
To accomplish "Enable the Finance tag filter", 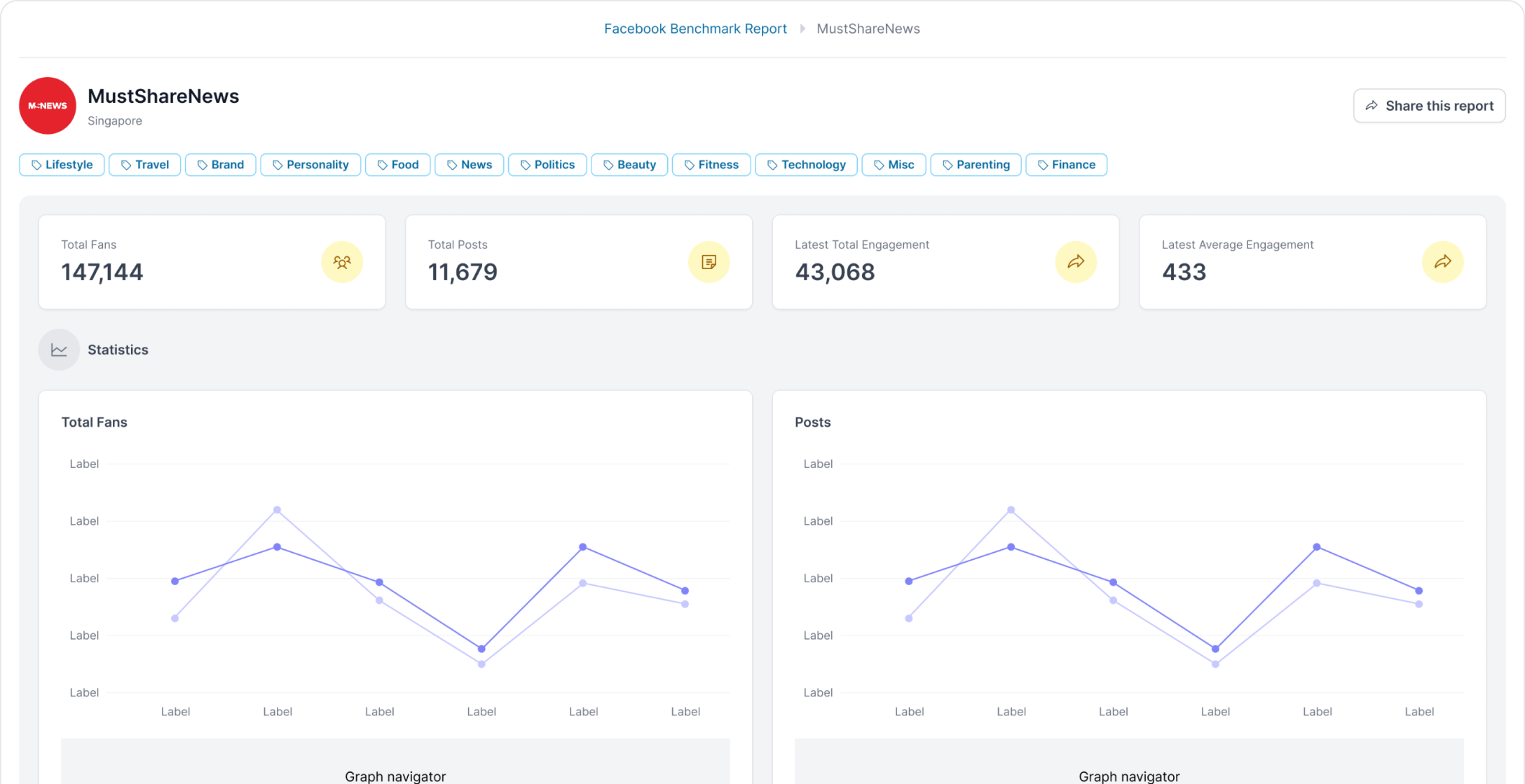I will (1066, 165).
